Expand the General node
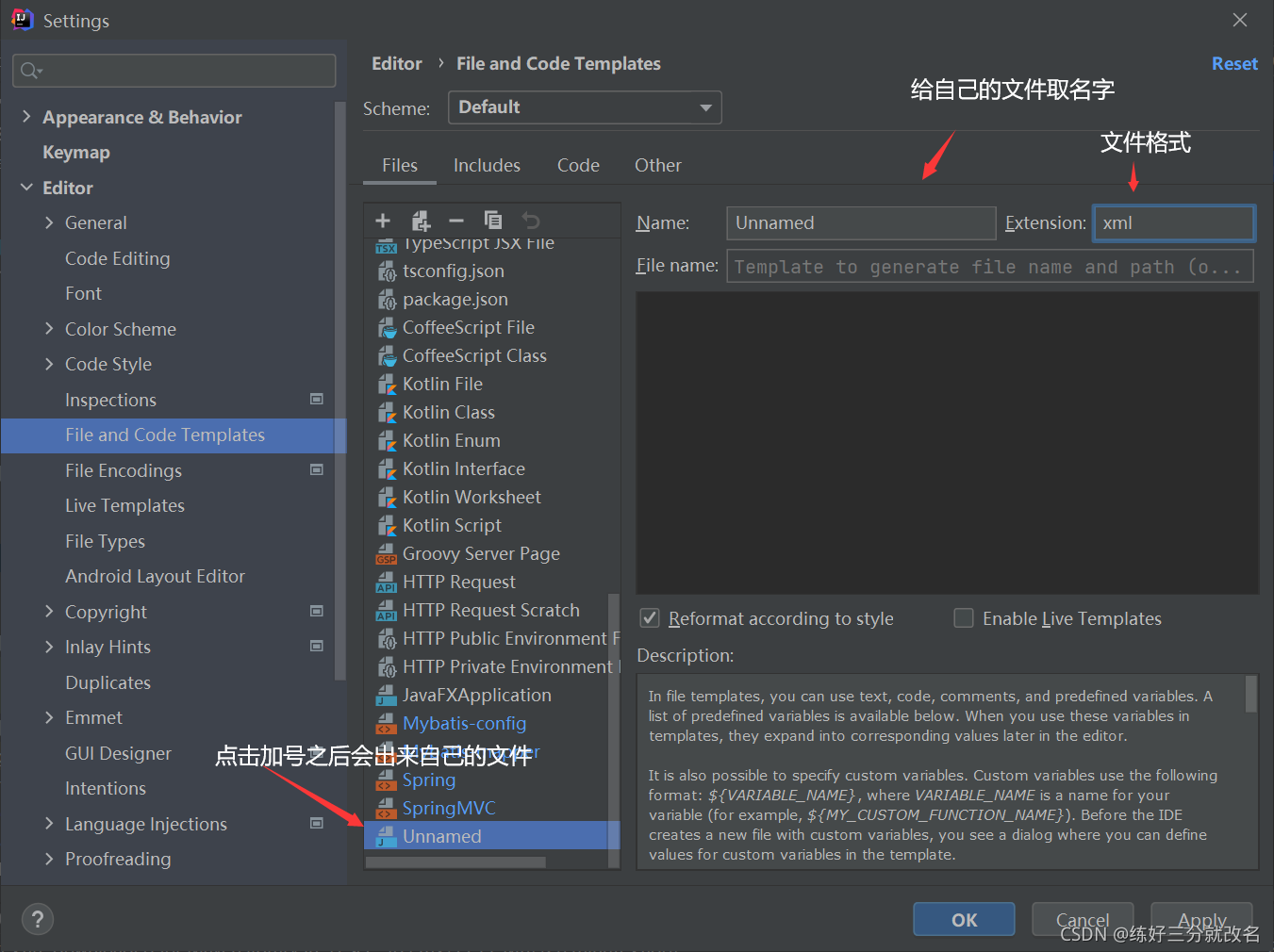The width and height of the screenshot is (1274, 952). coord(49,222)
